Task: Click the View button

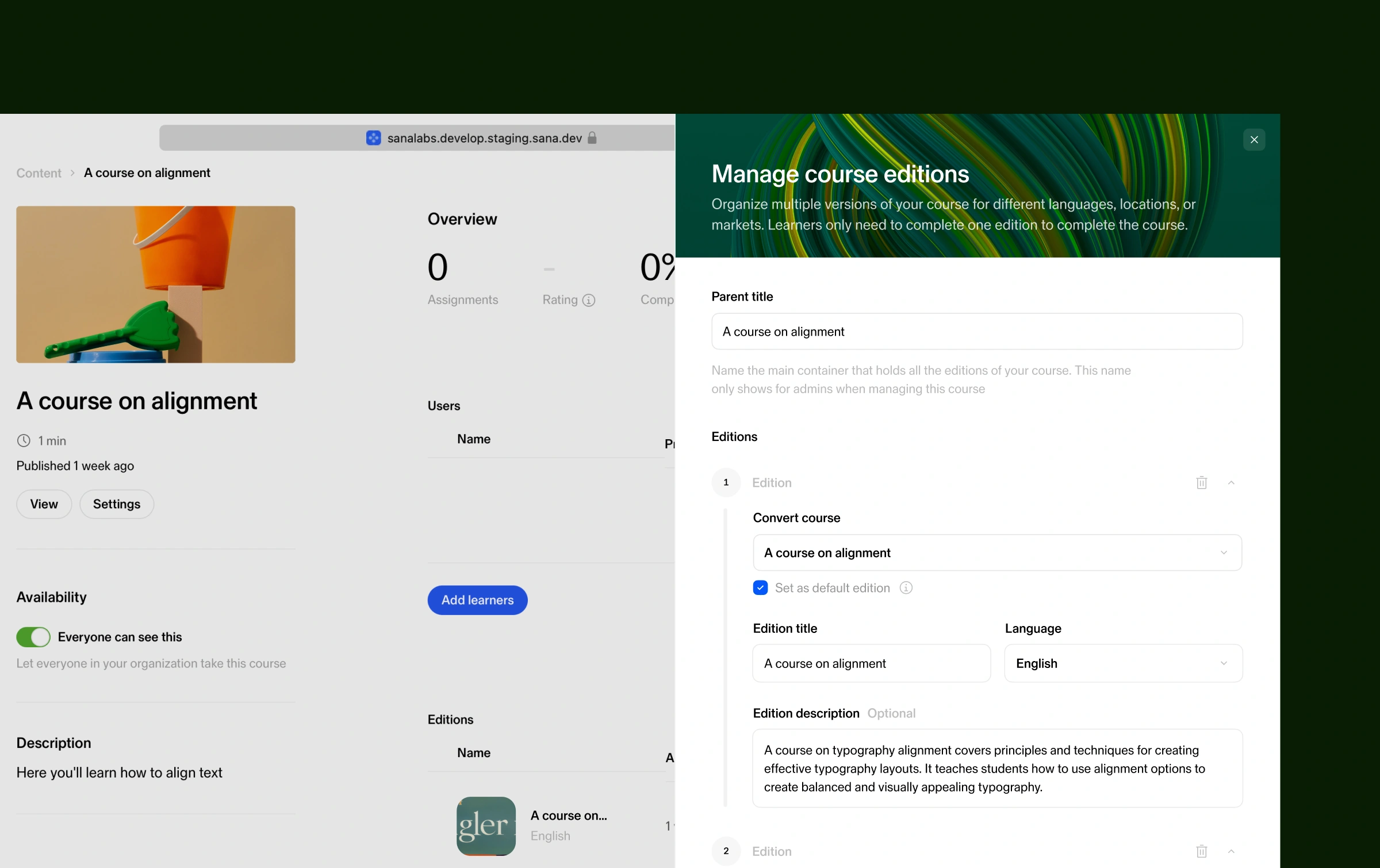Action: pos(44,504)
